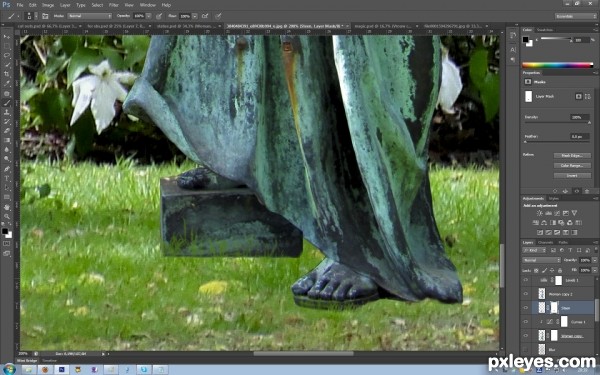
Task: Open the Brush Preset picker dropdown
Action: point(36,16)
